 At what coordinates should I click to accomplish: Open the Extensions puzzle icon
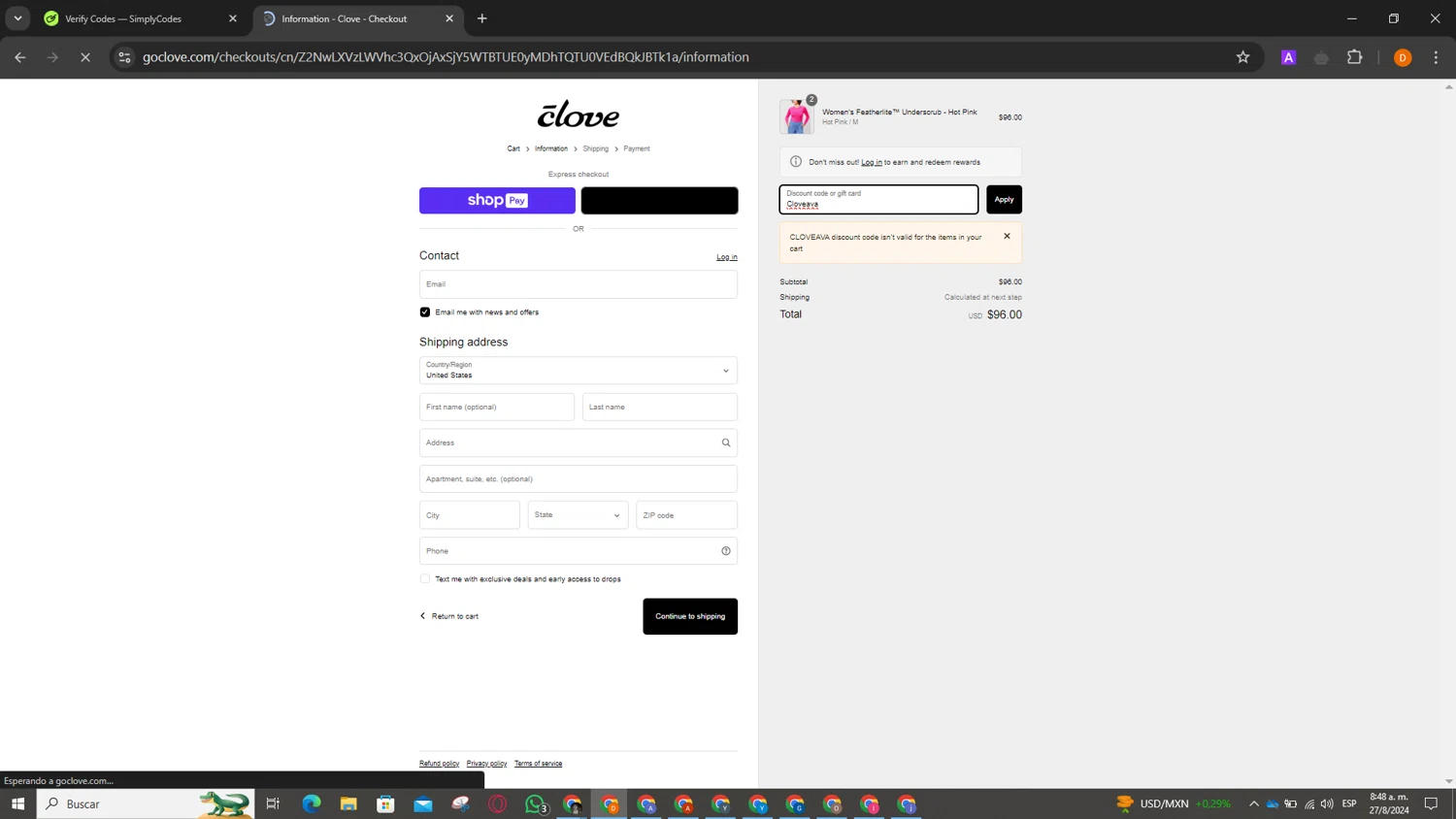click(x=1355, y=57)
